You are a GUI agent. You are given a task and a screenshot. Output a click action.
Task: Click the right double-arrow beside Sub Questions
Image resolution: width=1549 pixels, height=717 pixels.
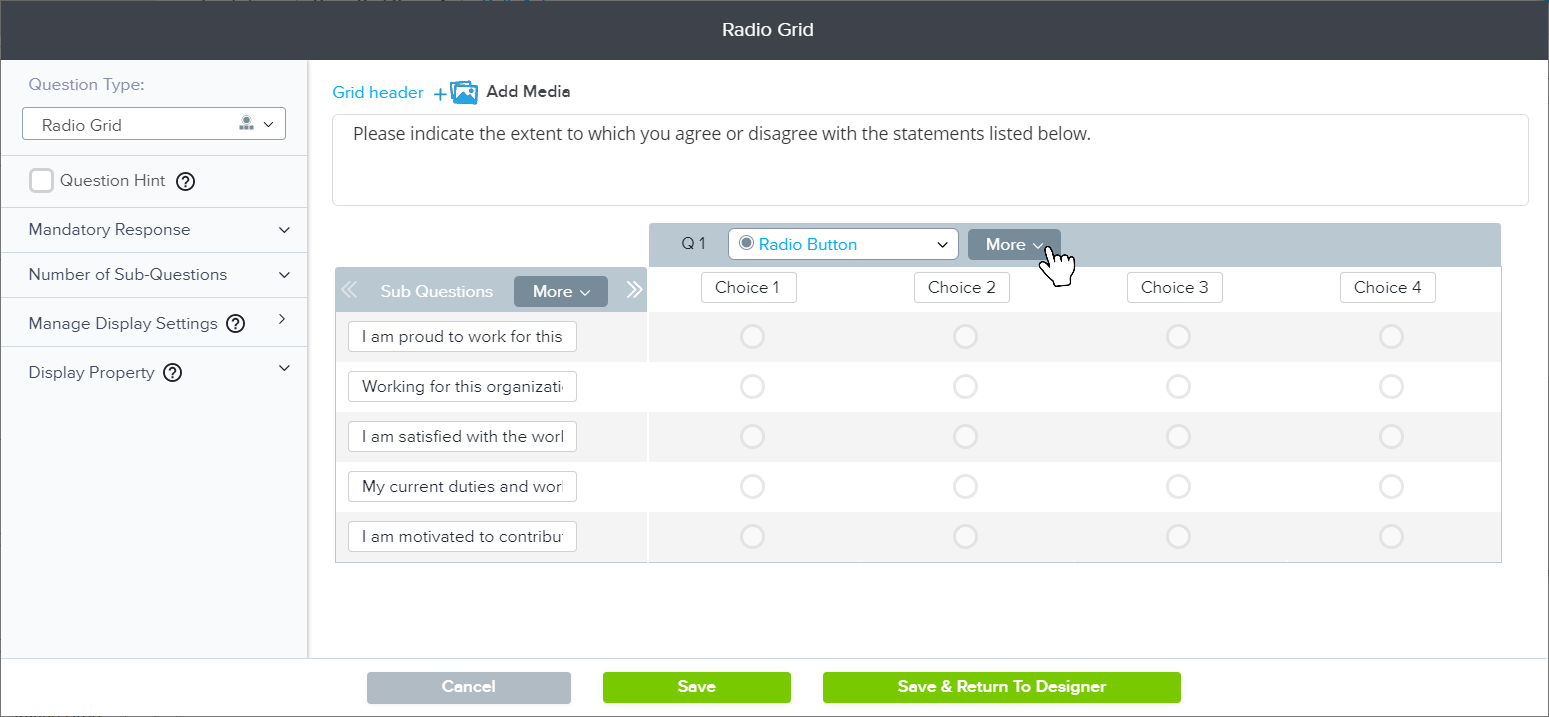click(x=634, y=290)
